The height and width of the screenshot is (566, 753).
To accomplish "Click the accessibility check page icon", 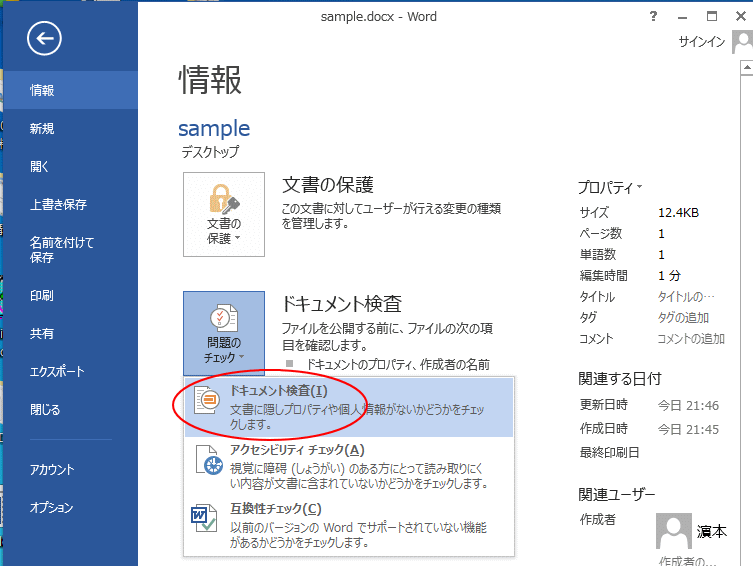I will click(x=209, y=460).
